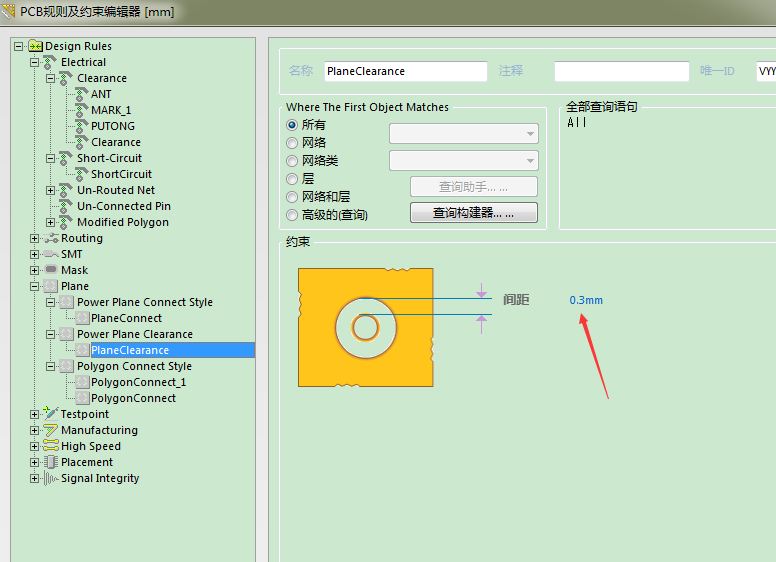Select the 所有 radio button
The height and width of the screenshot is (562, 776).
292,125
